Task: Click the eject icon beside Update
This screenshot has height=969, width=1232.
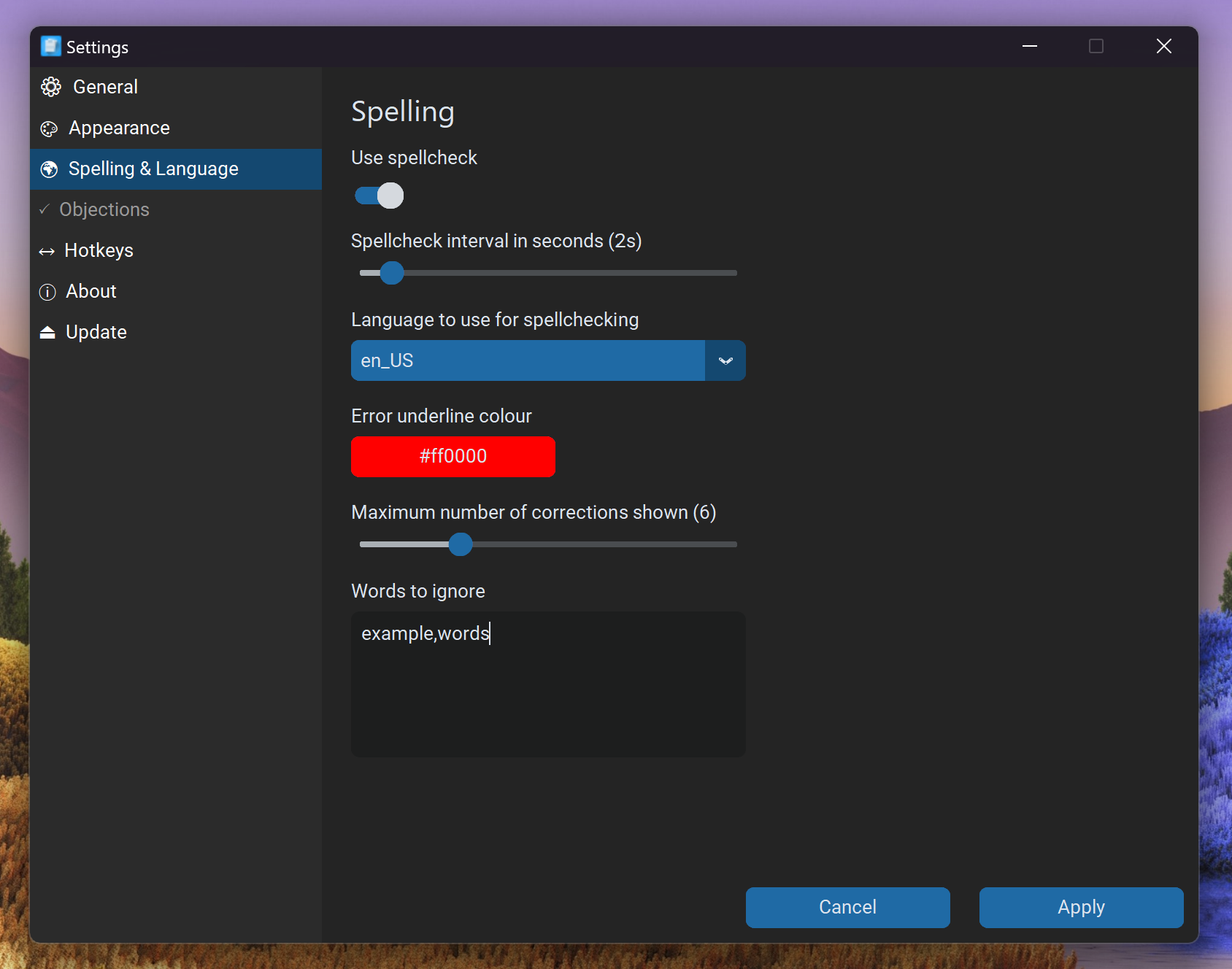Action: click(47, 333)
